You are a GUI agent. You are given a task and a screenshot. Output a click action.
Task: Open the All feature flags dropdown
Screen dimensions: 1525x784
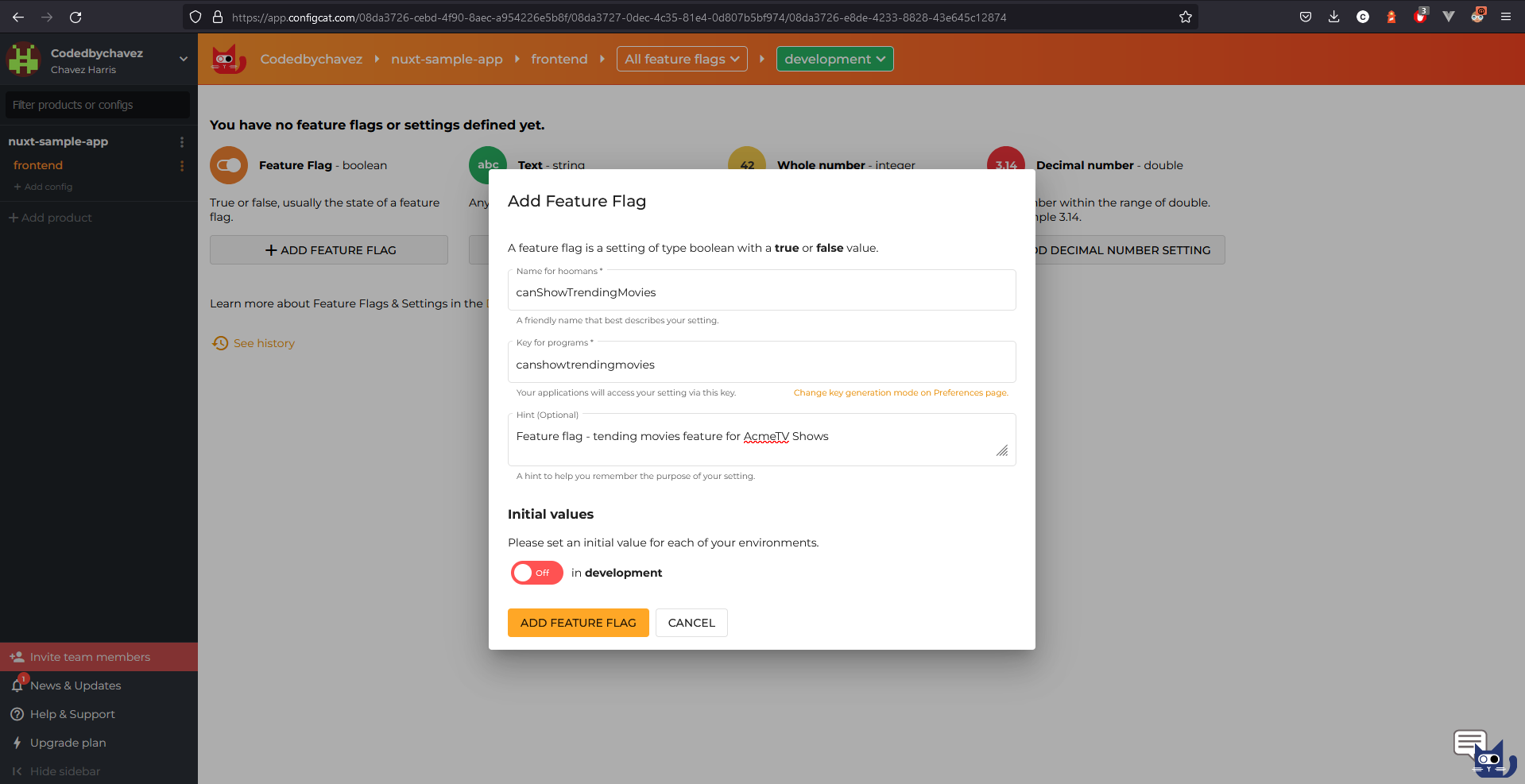681,58
